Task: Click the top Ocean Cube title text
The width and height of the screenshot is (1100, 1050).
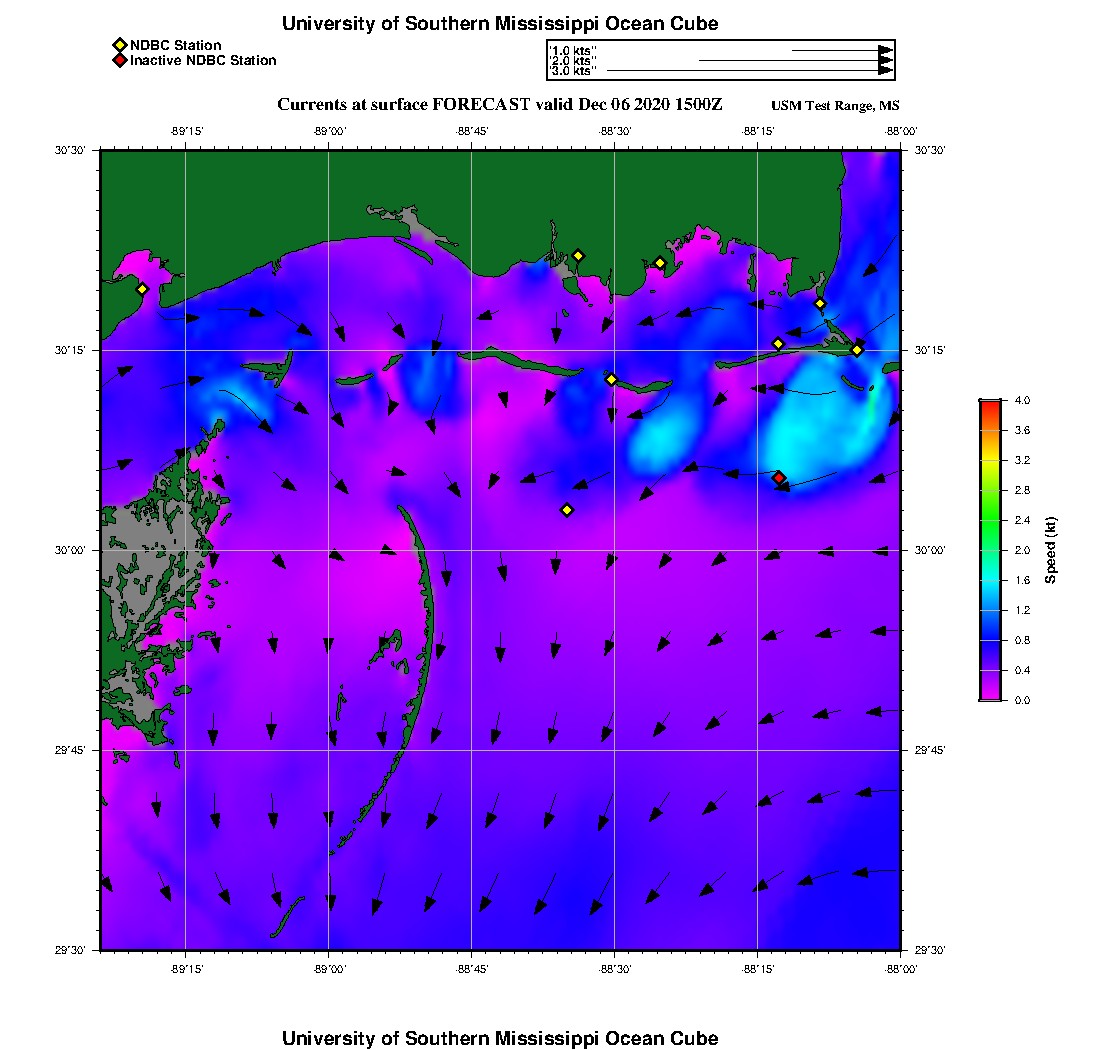Action: coord(500,23)
